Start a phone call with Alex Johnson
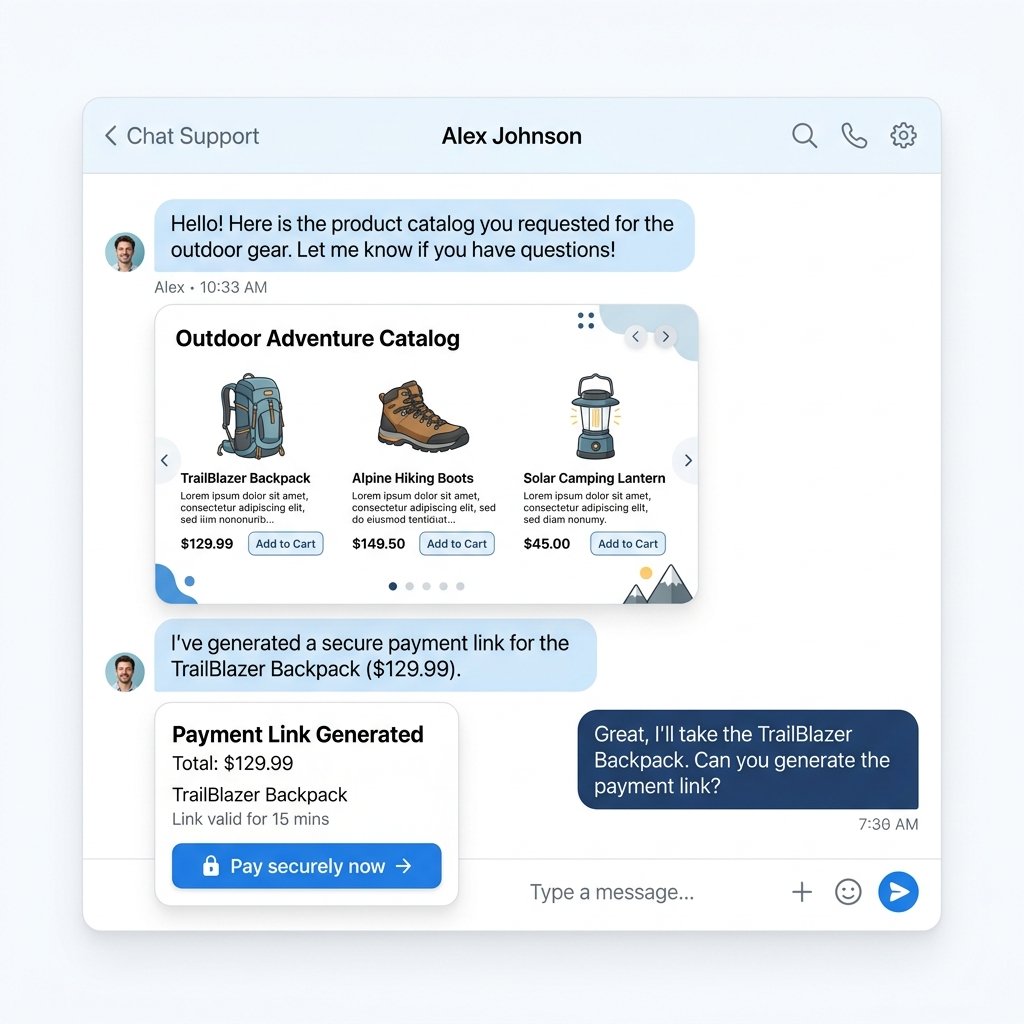 pyautogui.click(x=854, y=136)
